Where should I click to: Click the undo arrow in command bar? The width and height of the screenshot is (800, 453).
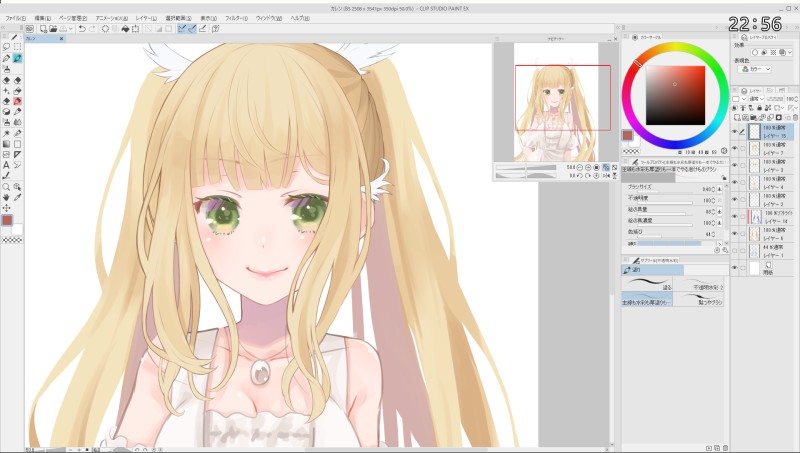(x=82, y=29)
